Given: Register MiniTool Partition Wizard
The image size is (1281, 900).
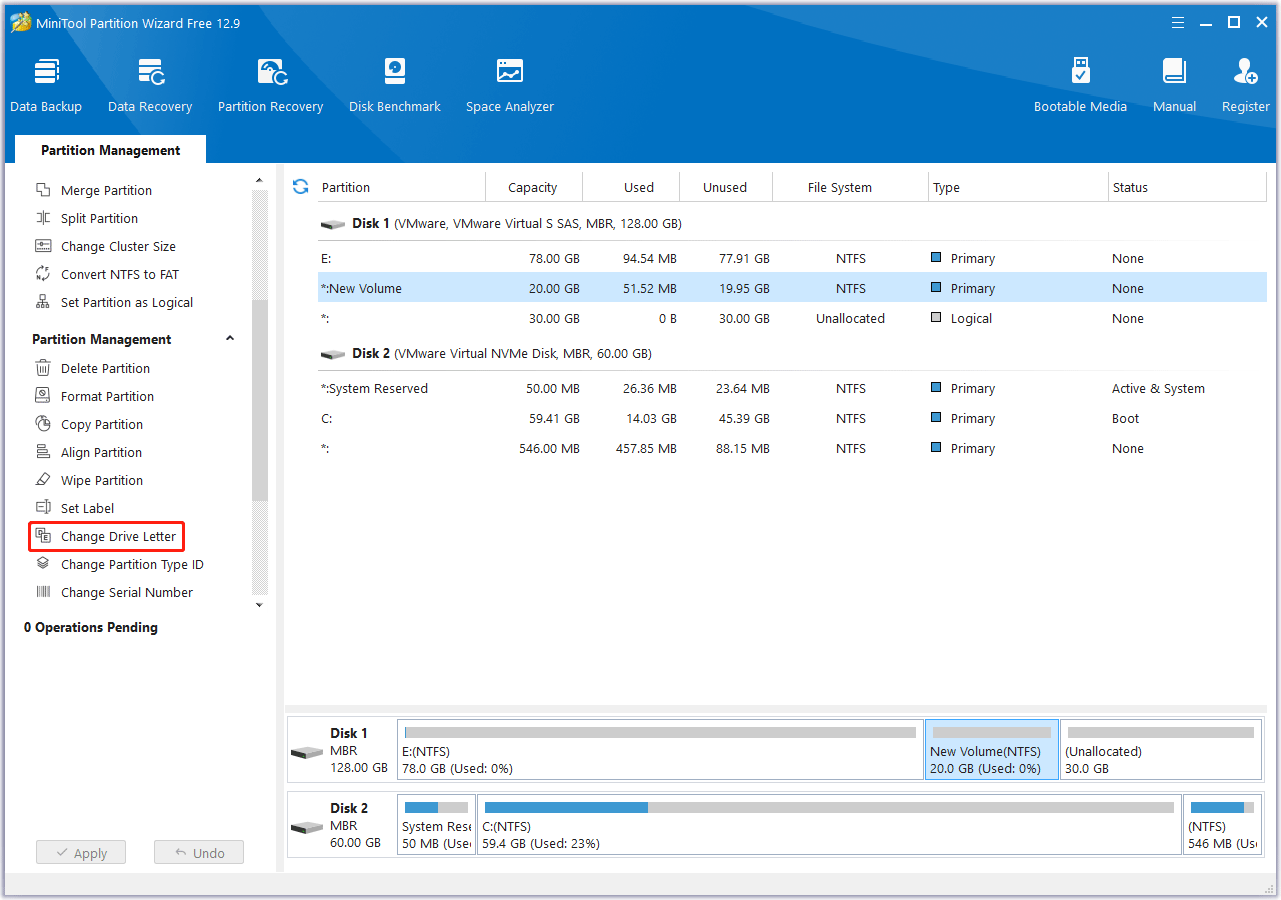Looking at the screenshot, I should 1245,84.
